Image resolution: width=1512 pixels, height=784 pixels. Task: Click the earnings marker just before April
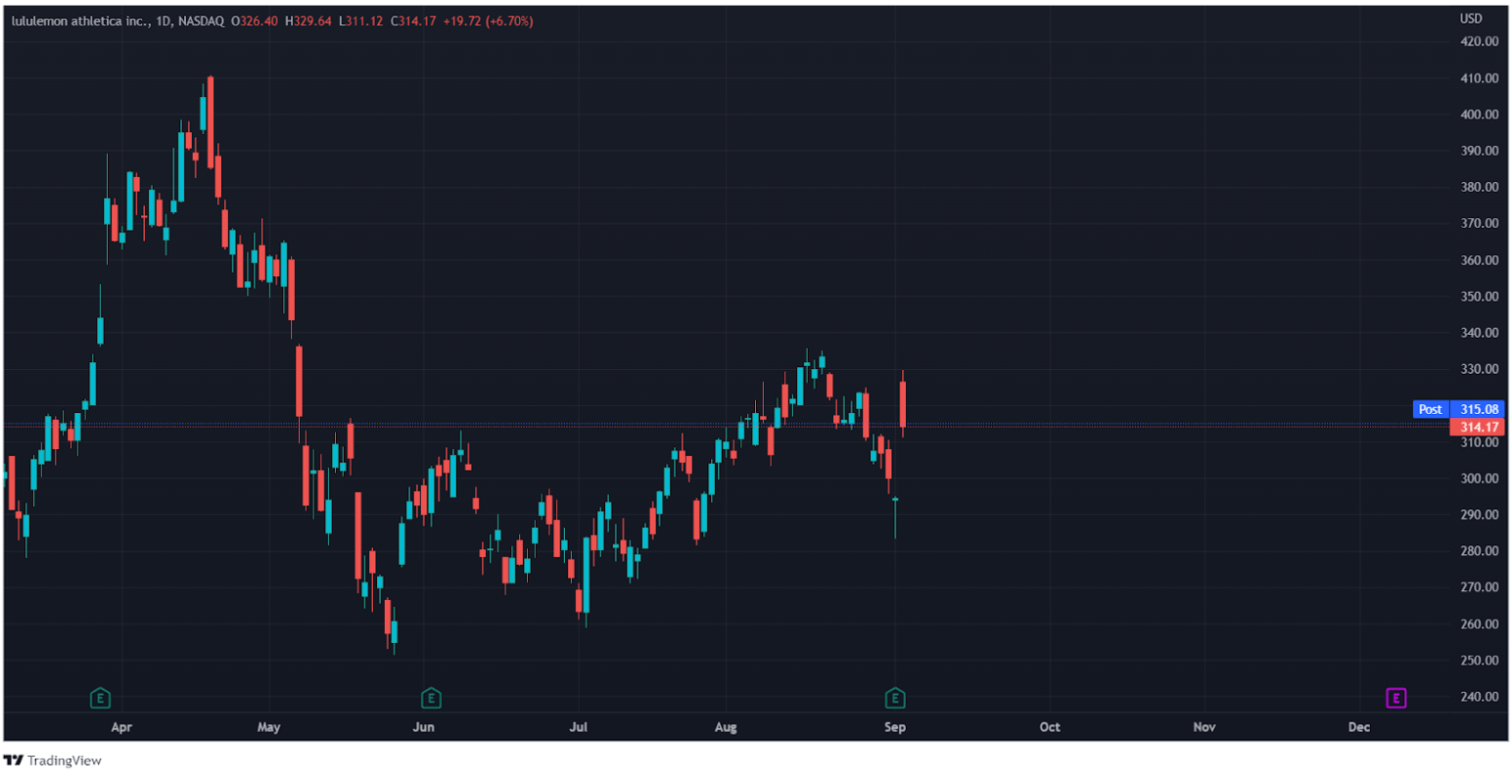tap(100, 699)
